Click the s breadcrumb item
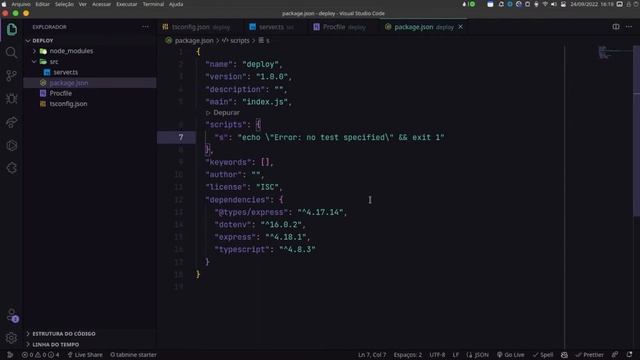The image size is (640, 360). point(264,40)
